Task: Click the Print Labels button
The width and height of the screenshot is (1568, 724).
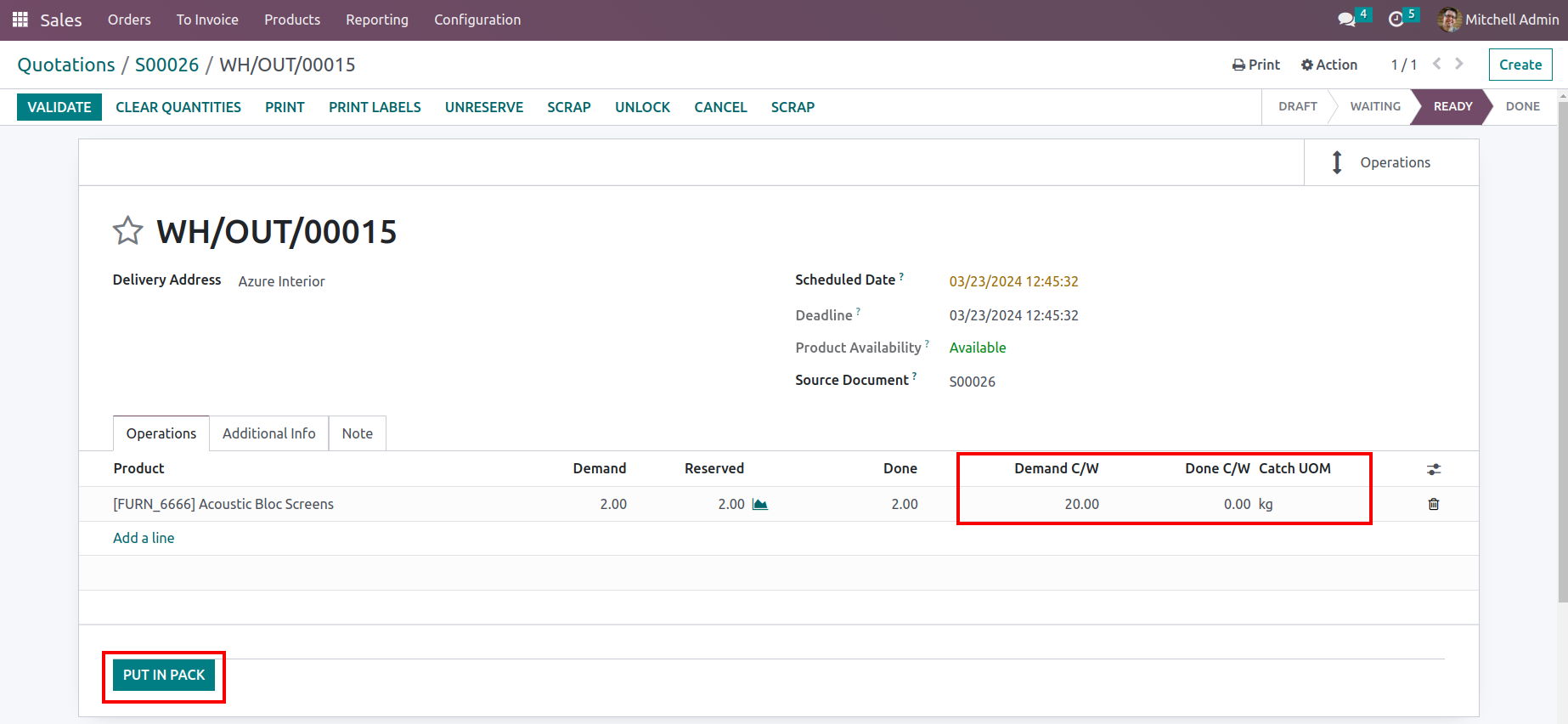Action: pyautogui.click(x=375, y=107)
